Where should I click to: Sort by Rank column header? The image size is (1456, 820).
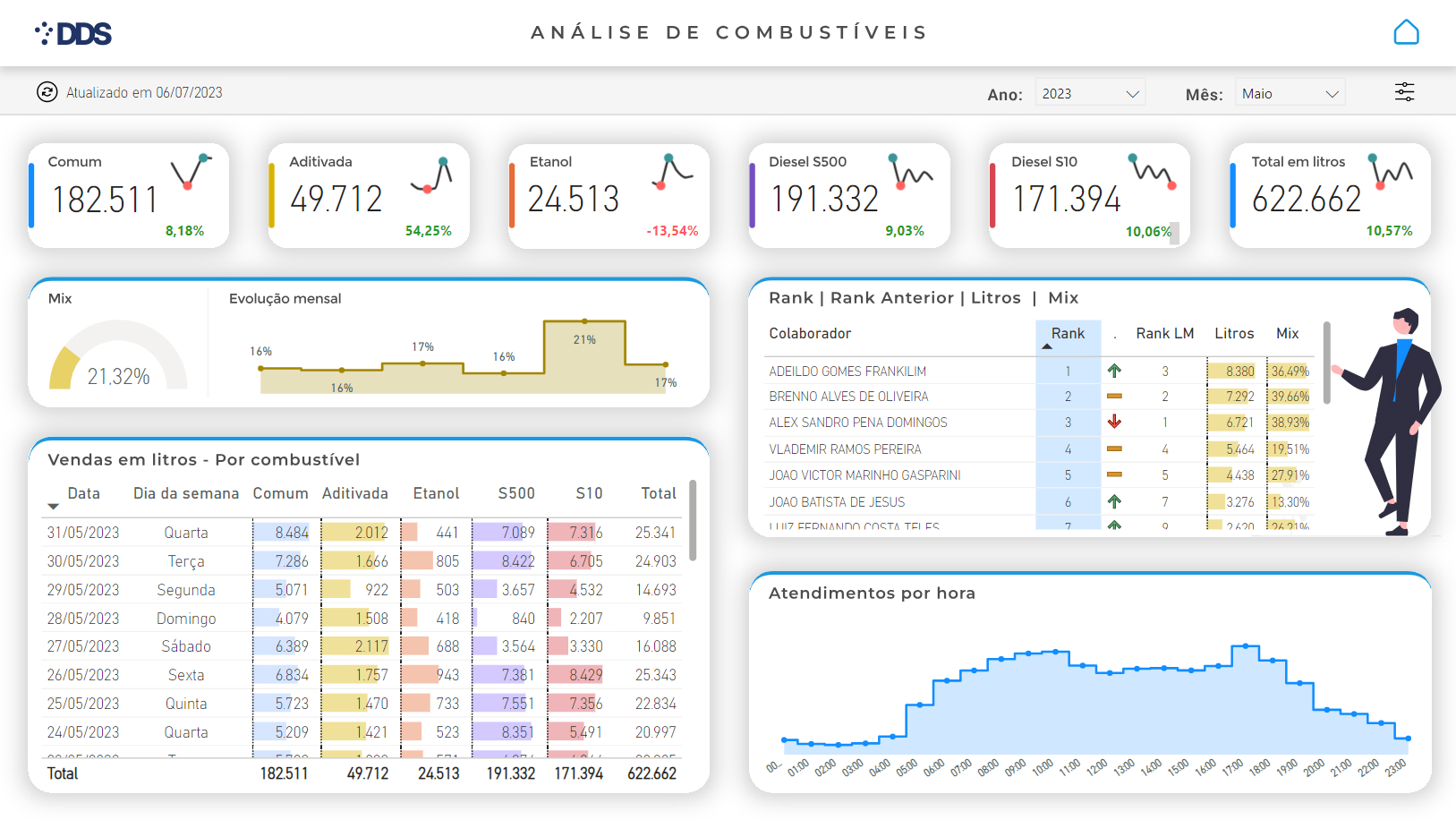tap(1068, 333)
